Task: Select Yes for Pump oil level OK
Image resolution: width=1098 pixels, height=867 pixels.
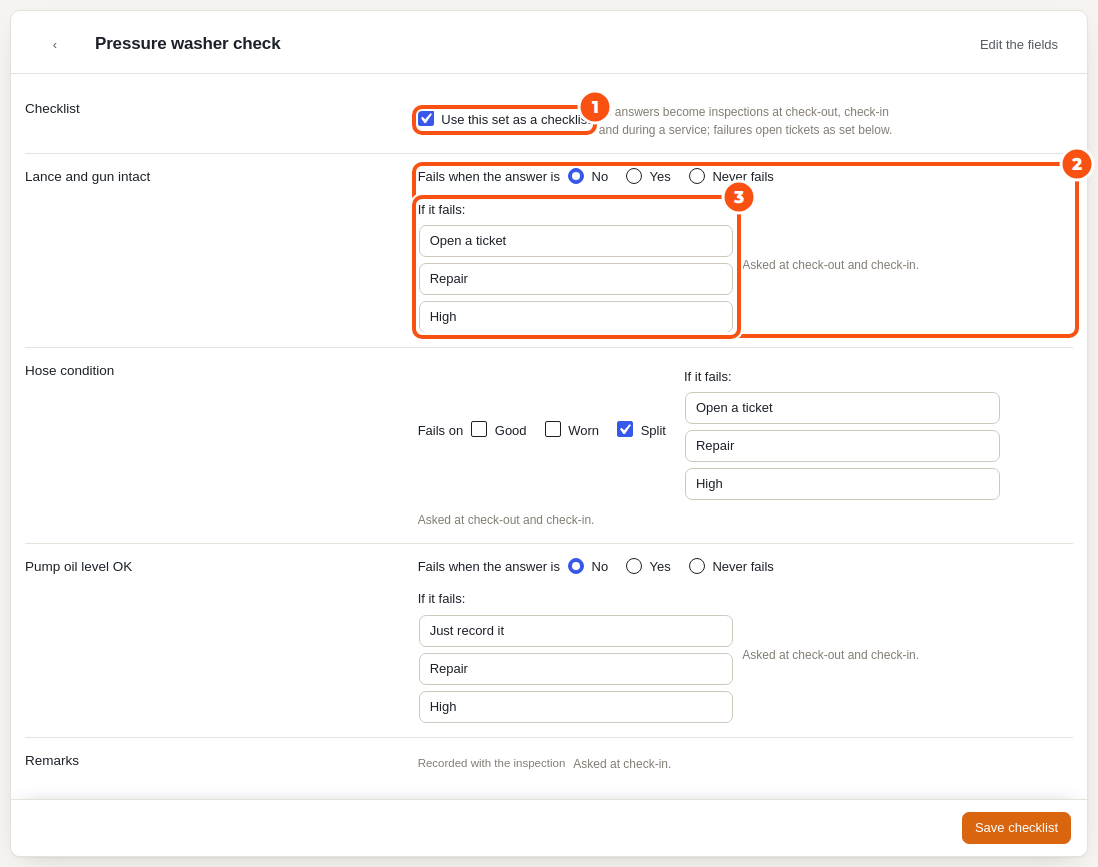Action: point(634,566)
